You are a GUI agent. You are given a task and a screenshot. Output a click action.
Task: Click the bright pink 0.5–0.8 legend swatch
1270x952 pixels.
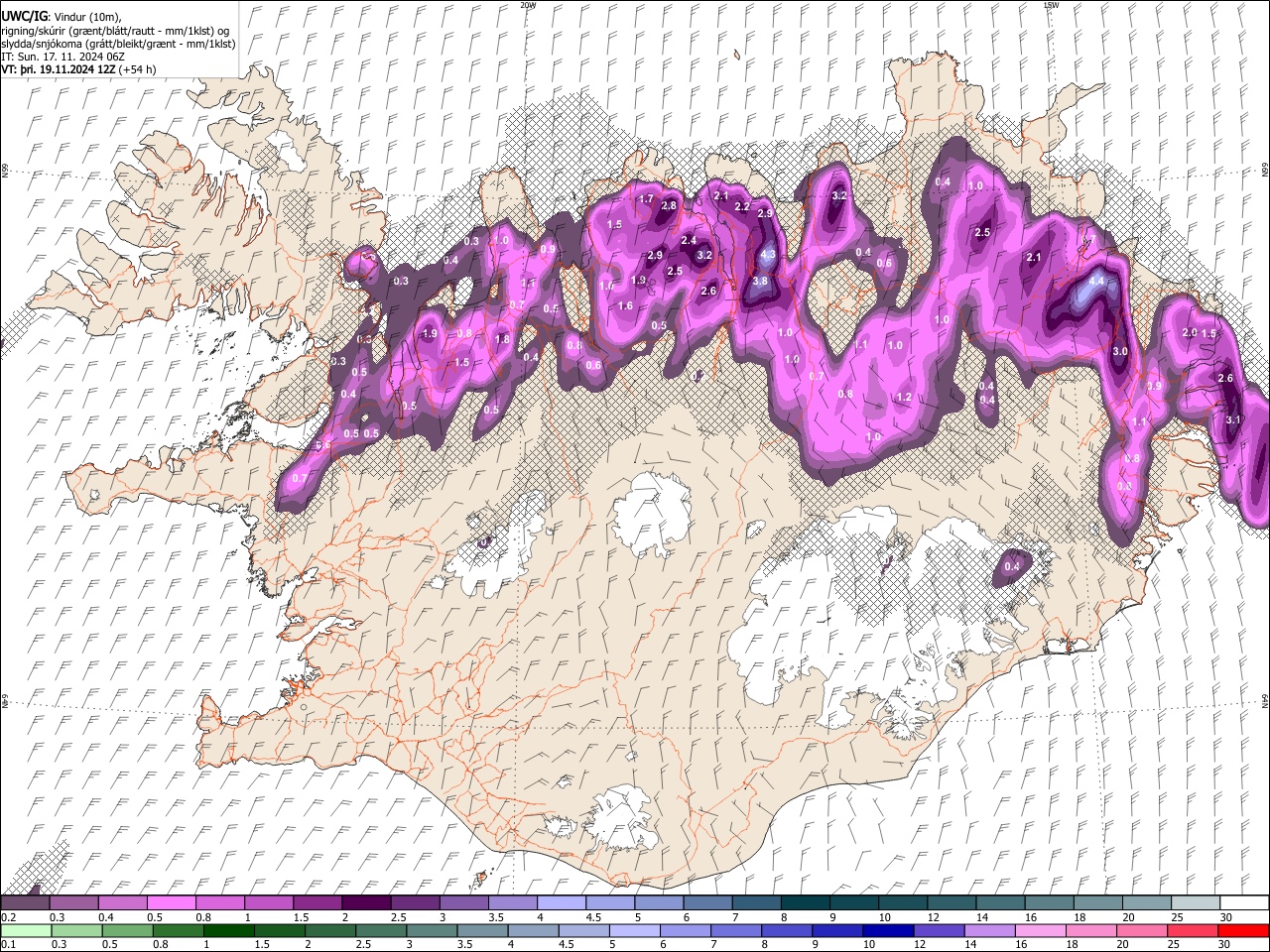coord(171,903)
